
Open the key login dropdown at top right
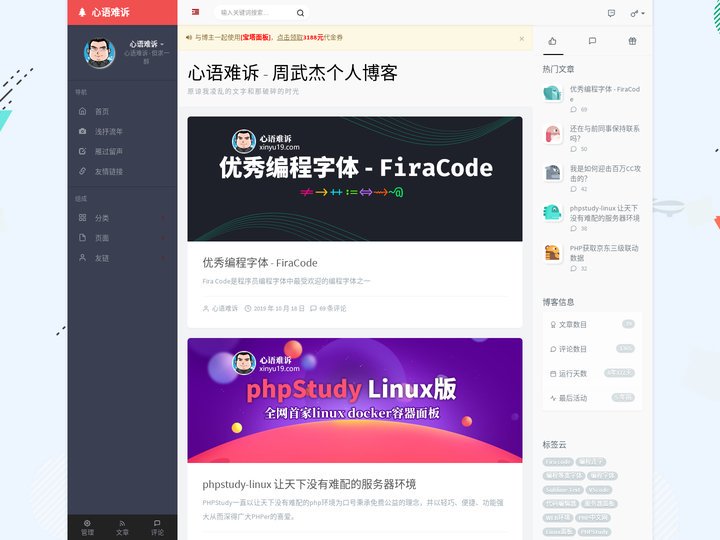coord(637,13)
